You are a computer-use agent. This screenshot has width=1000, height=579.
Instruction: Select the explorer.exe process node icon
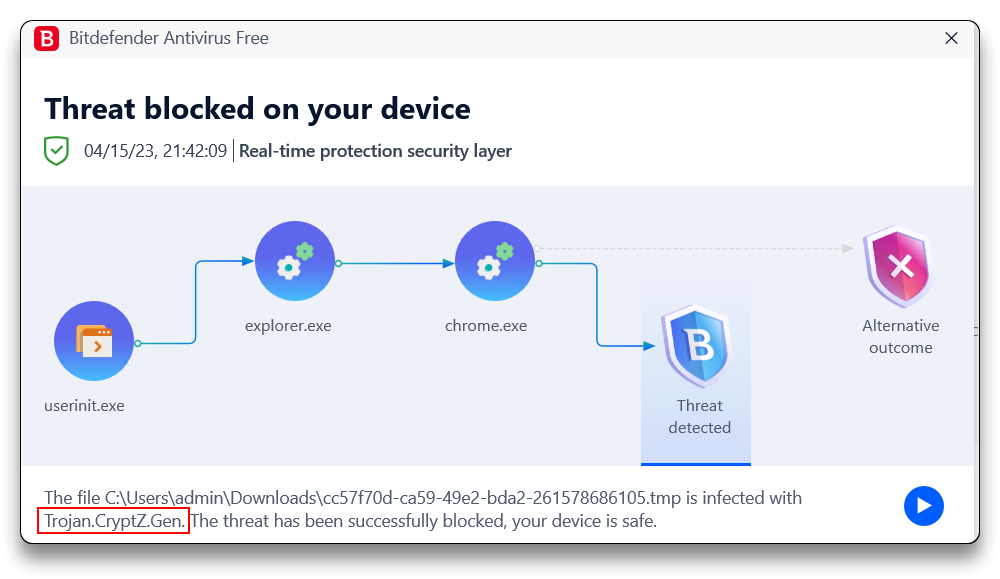click(x=295, y=261)
